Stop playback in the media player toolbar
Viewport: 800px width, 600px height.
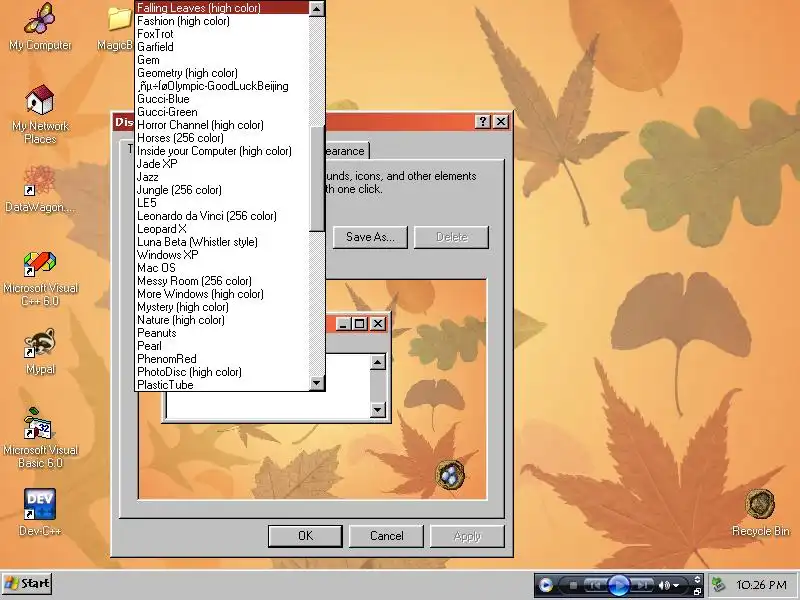pyautogui.click(x=573, y=585)
